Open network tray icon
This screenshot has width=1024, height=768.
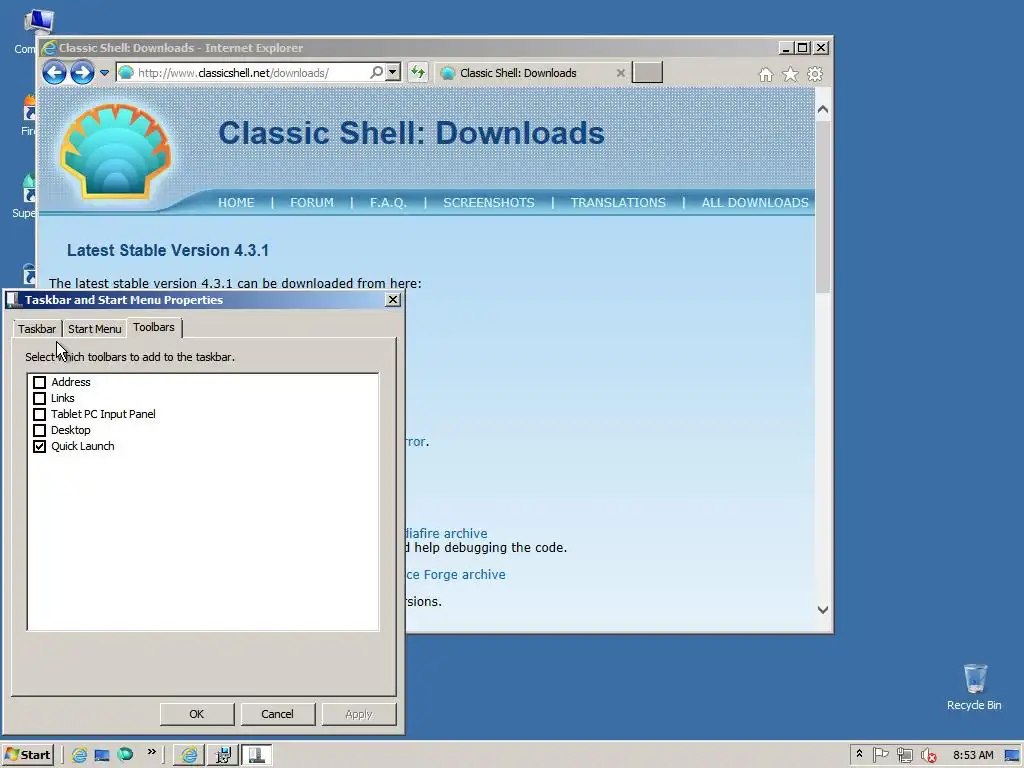click(x=904, y=755)
